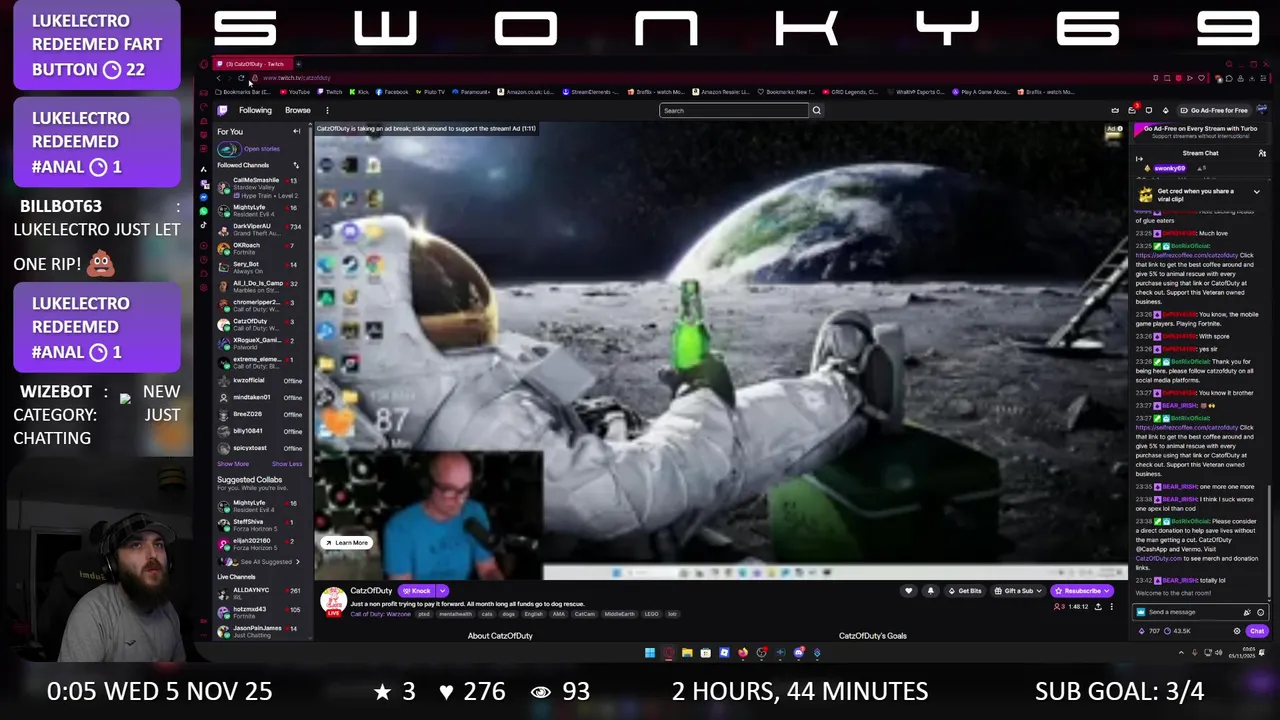Open the chat emote picker icon
Screen dimensions: 1280x720
(1260, 612)
